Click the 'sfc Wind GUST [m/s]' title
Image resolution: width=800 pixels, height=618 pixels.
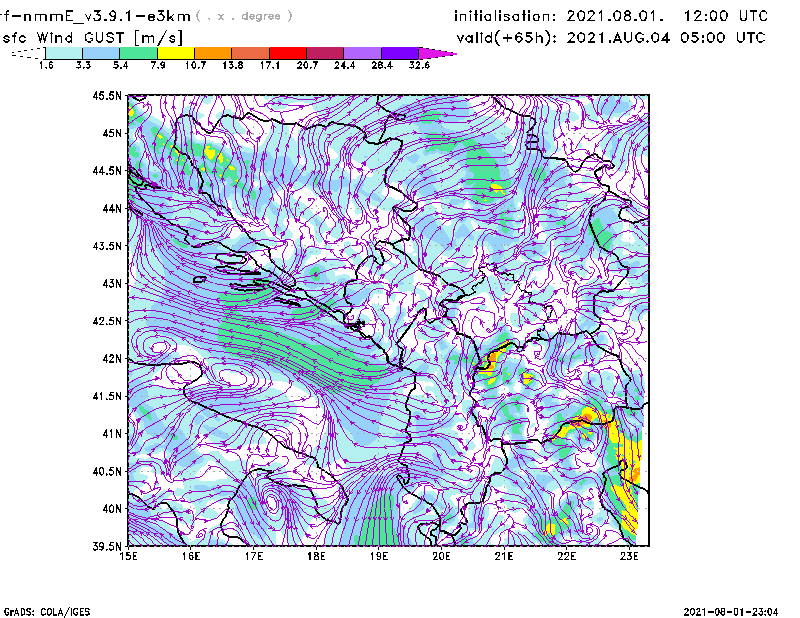[92, 38]
